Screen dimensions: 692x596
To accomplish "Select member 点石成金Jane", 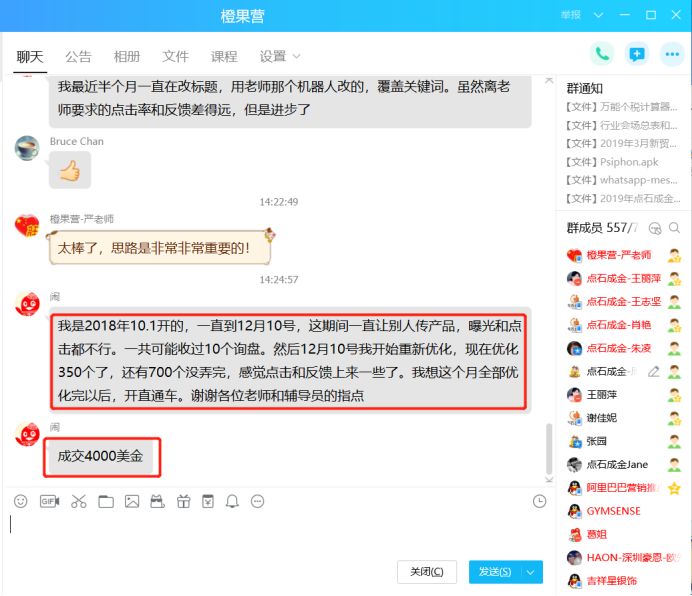I will click(x=623, y=464).
